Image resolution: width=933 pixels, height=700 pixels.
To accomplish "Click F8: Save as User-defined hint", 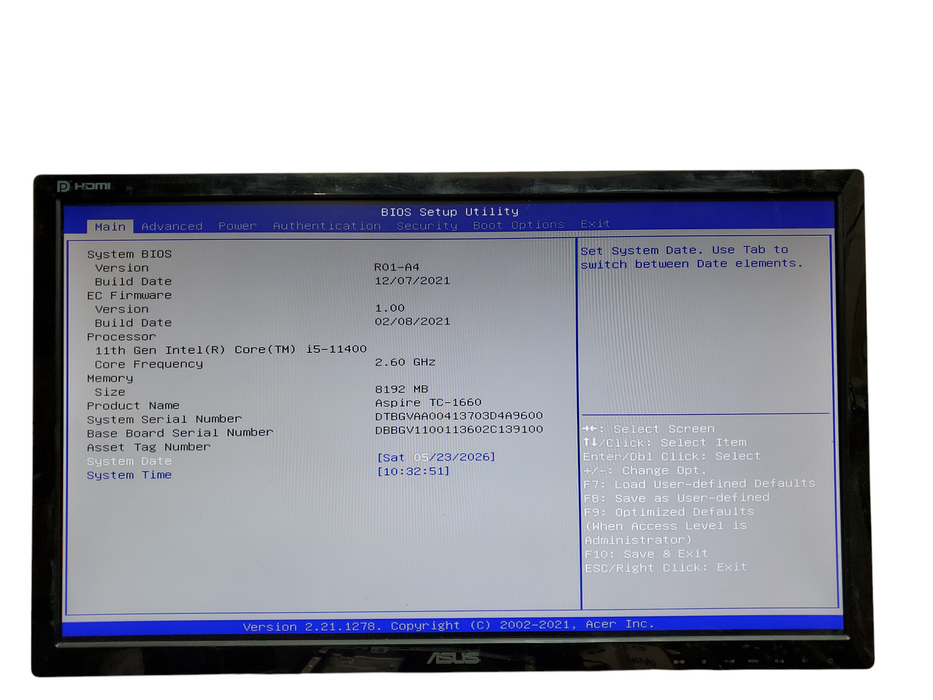I will pyautogui.click(x=677, y=498).
